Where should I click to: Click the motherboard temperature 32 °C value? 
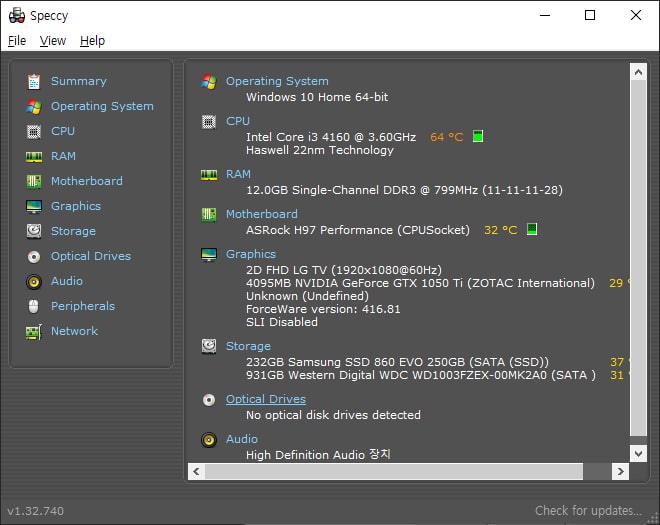(x=500, y=230)
